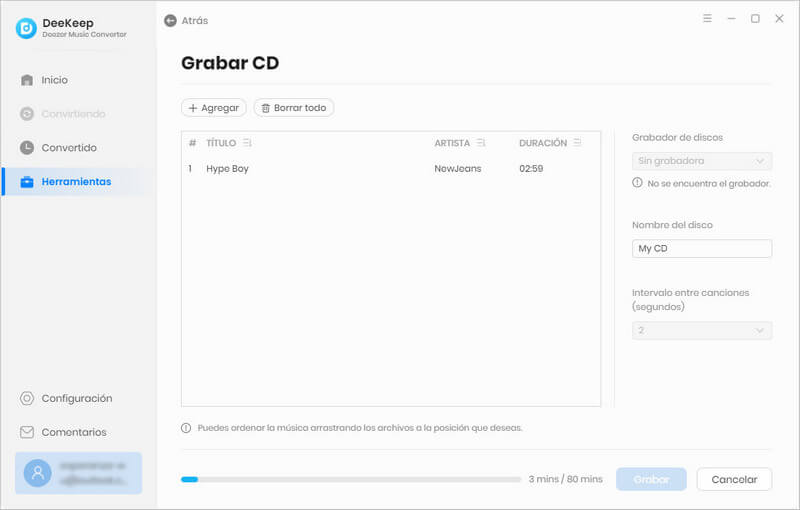Click the Agregar button
This screenshot has width=800, height=510.
tap(214, 108)
